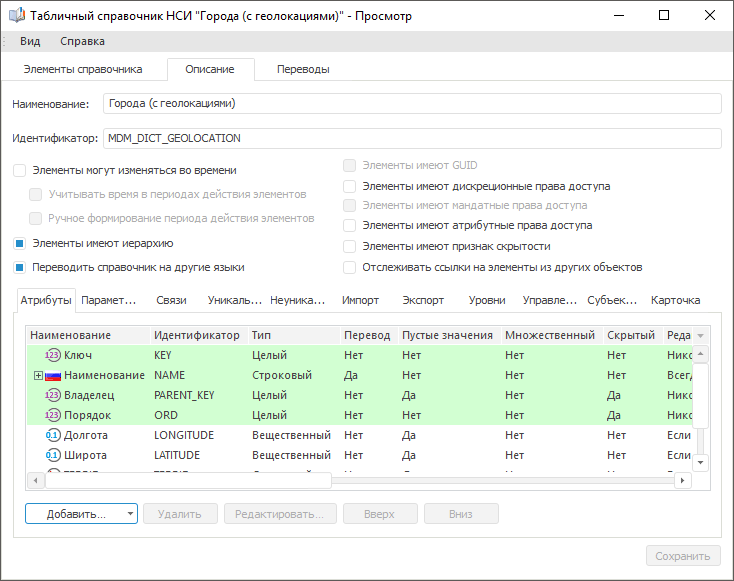The height and width of the screenshot is (581, 734).
Task: Open the Связи tab
Action: (x=171, y=300)
